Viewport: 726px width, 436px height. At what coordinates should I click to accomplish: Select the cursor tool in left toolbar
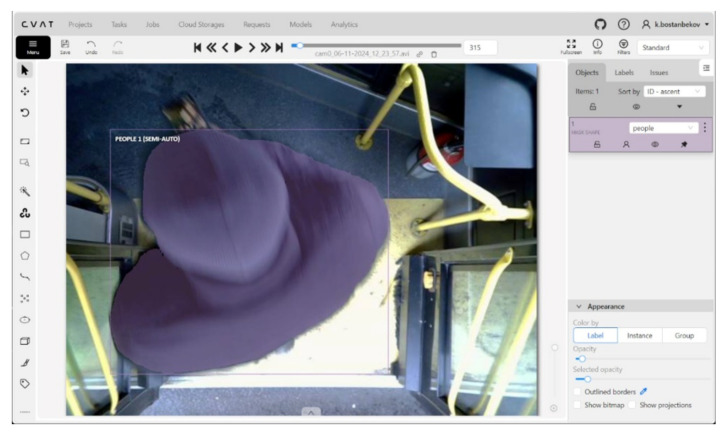25,70
